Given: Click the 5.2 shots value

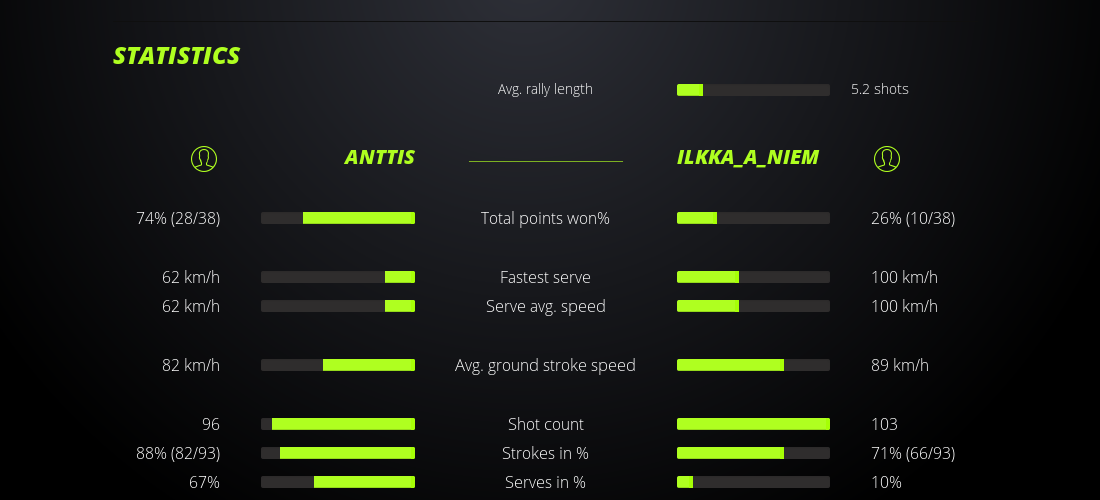Looking at the screenshot, I should point(880,89).
